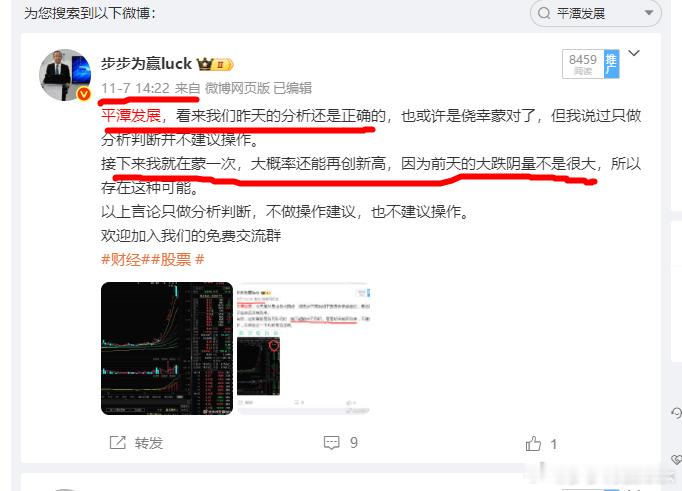
Task: Click the crown membership badge icon
Action: coord(215,64)
